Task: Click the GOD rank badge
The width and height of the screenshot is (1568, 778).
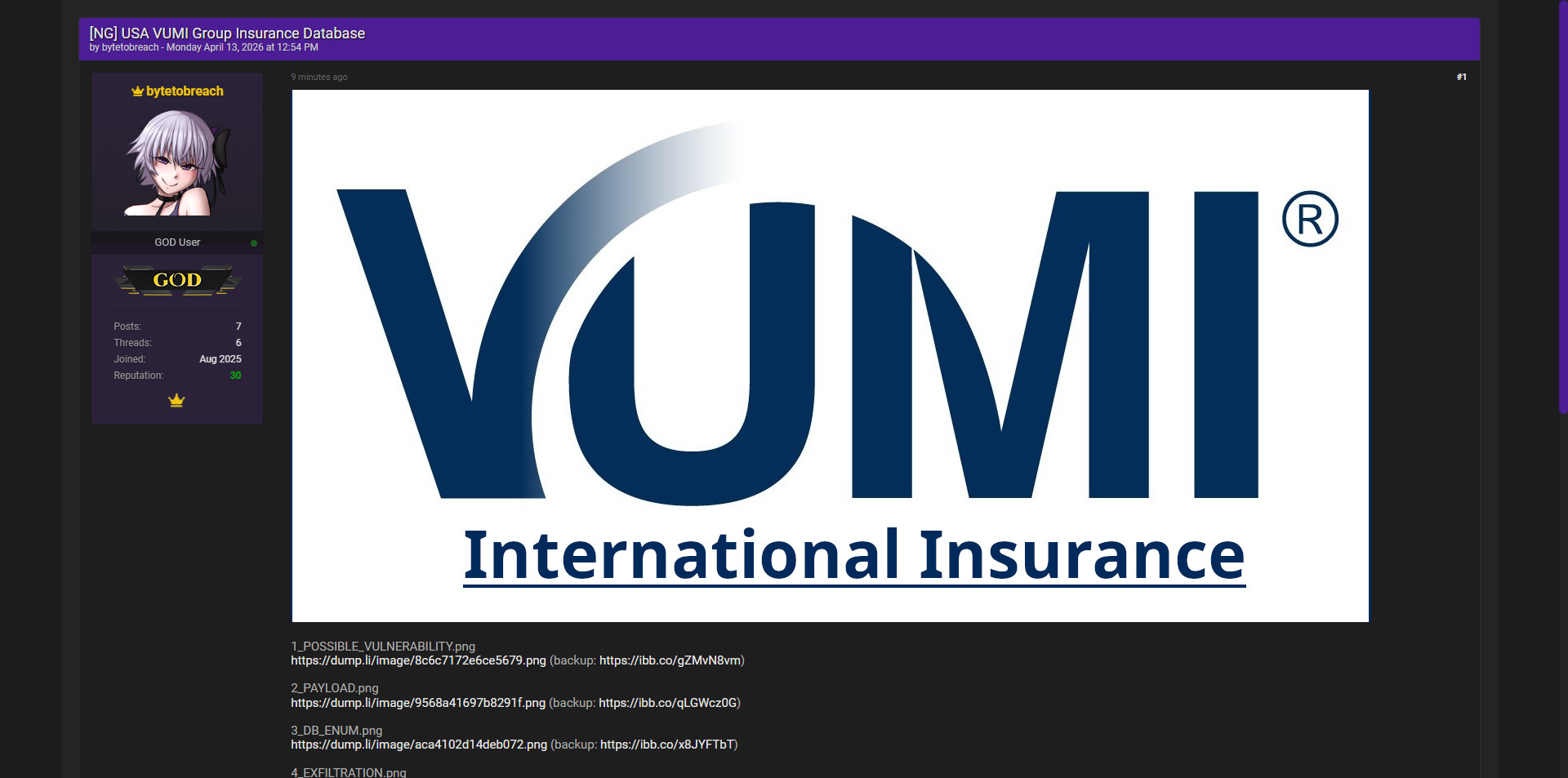Action: [177, 280]
